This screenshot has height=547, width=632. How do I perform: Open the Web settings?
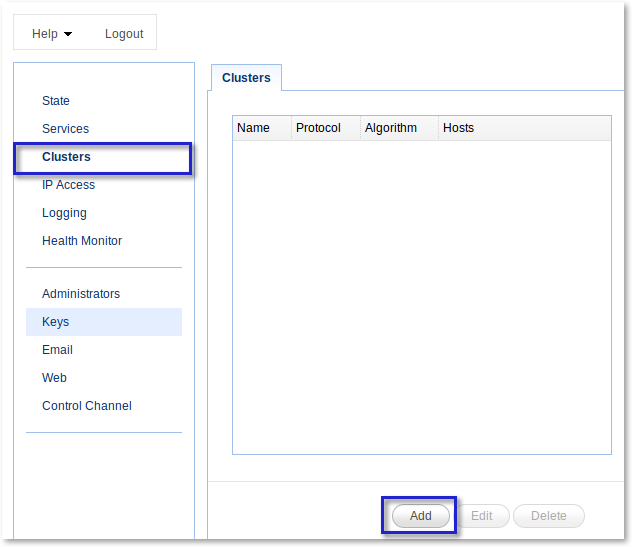coord(54,378)
